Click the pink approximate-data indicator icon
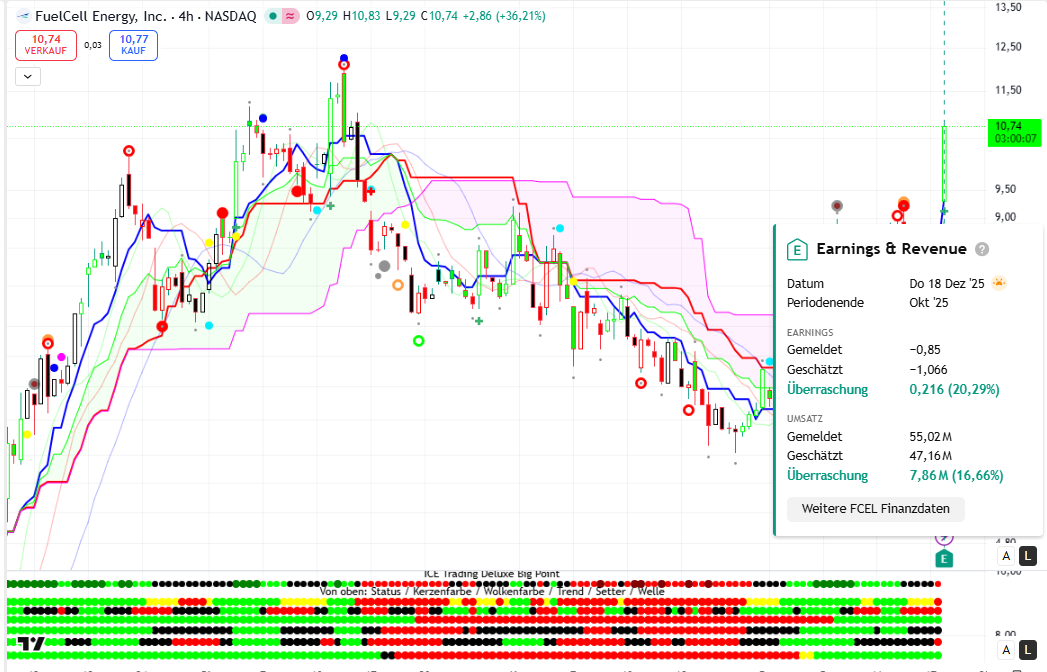The width and height of the screenshot is (1047, 672). point(291,16)
